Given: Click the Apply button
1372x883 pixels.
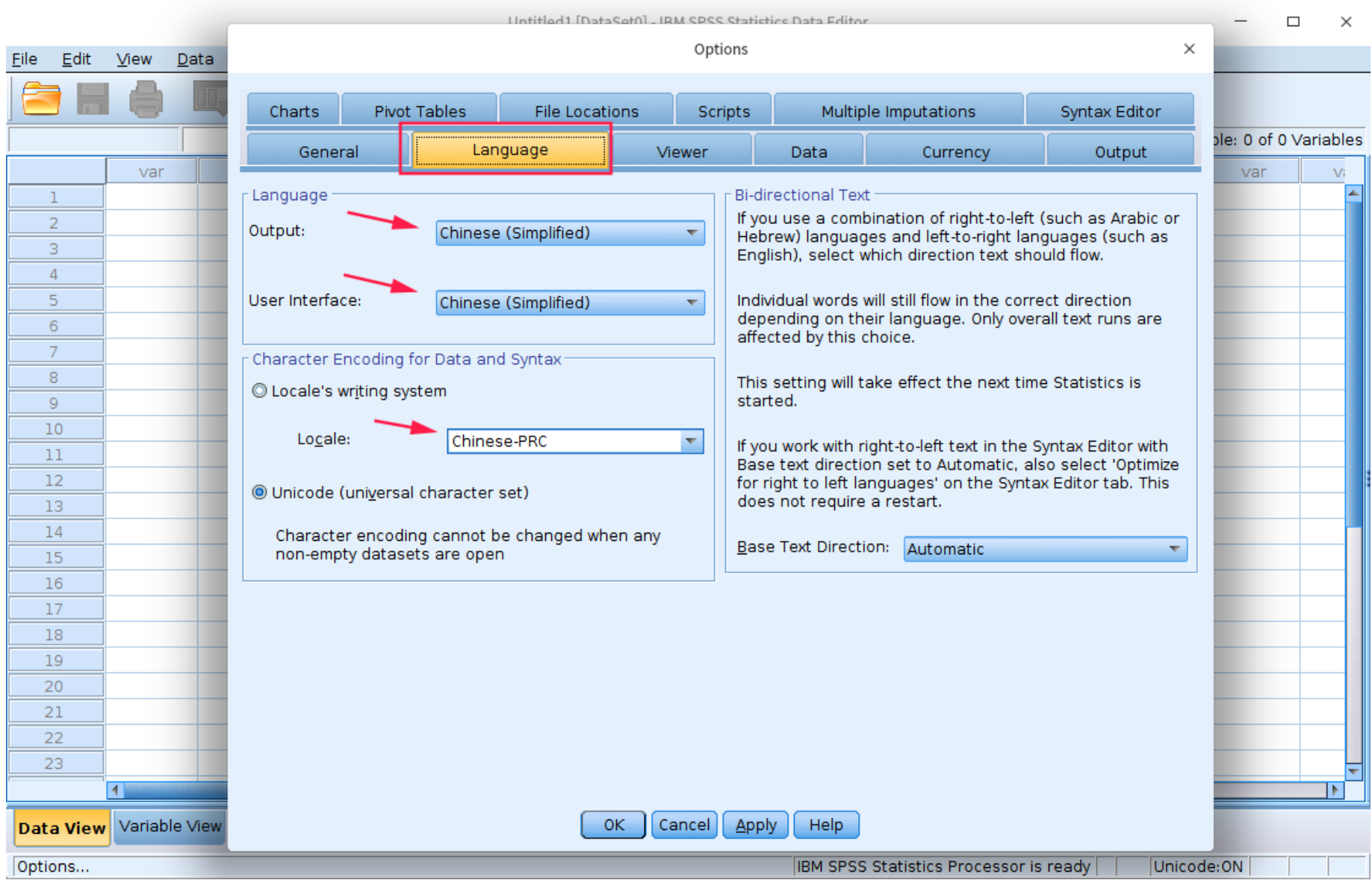Looking at the screenshot, I should (756, 825).
